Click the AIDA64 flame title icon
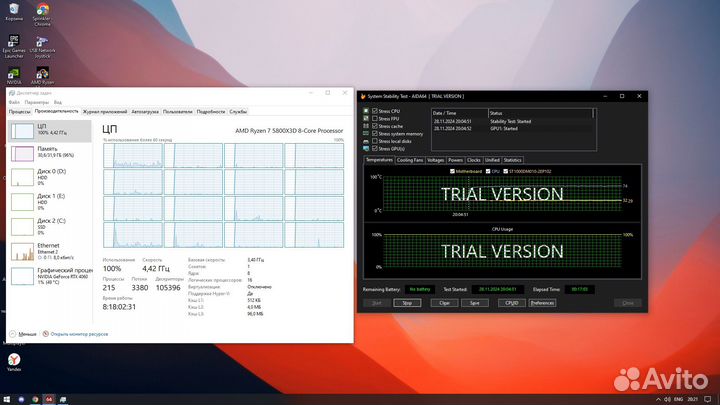The height and width of the screenshot is (405, 720). (x=363, y=96)
